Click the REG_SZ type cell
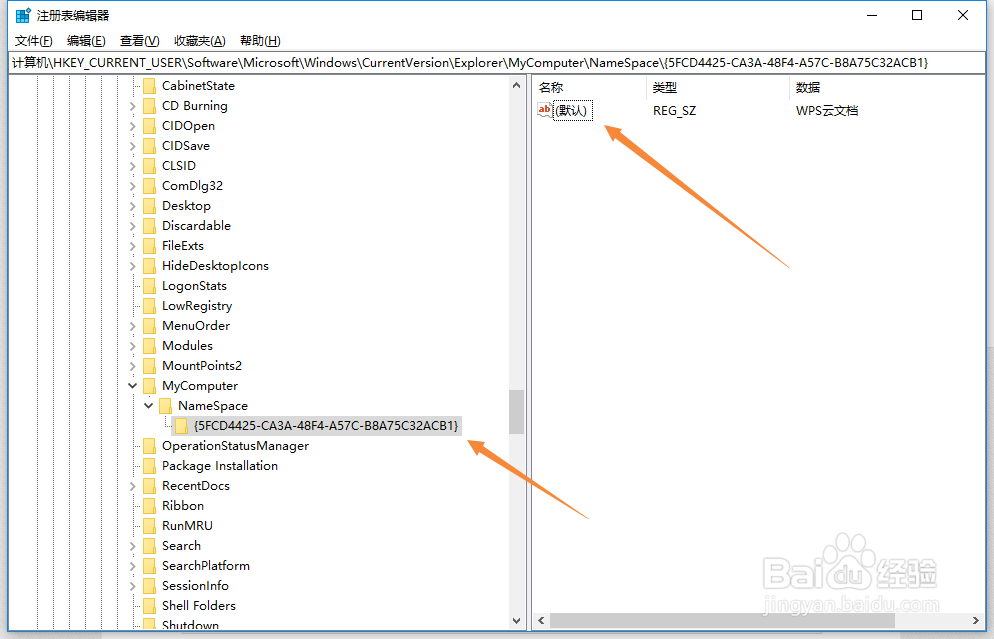The height and width of the screenshot is (639, 994). pyautogui.click(x=674, y=111)
